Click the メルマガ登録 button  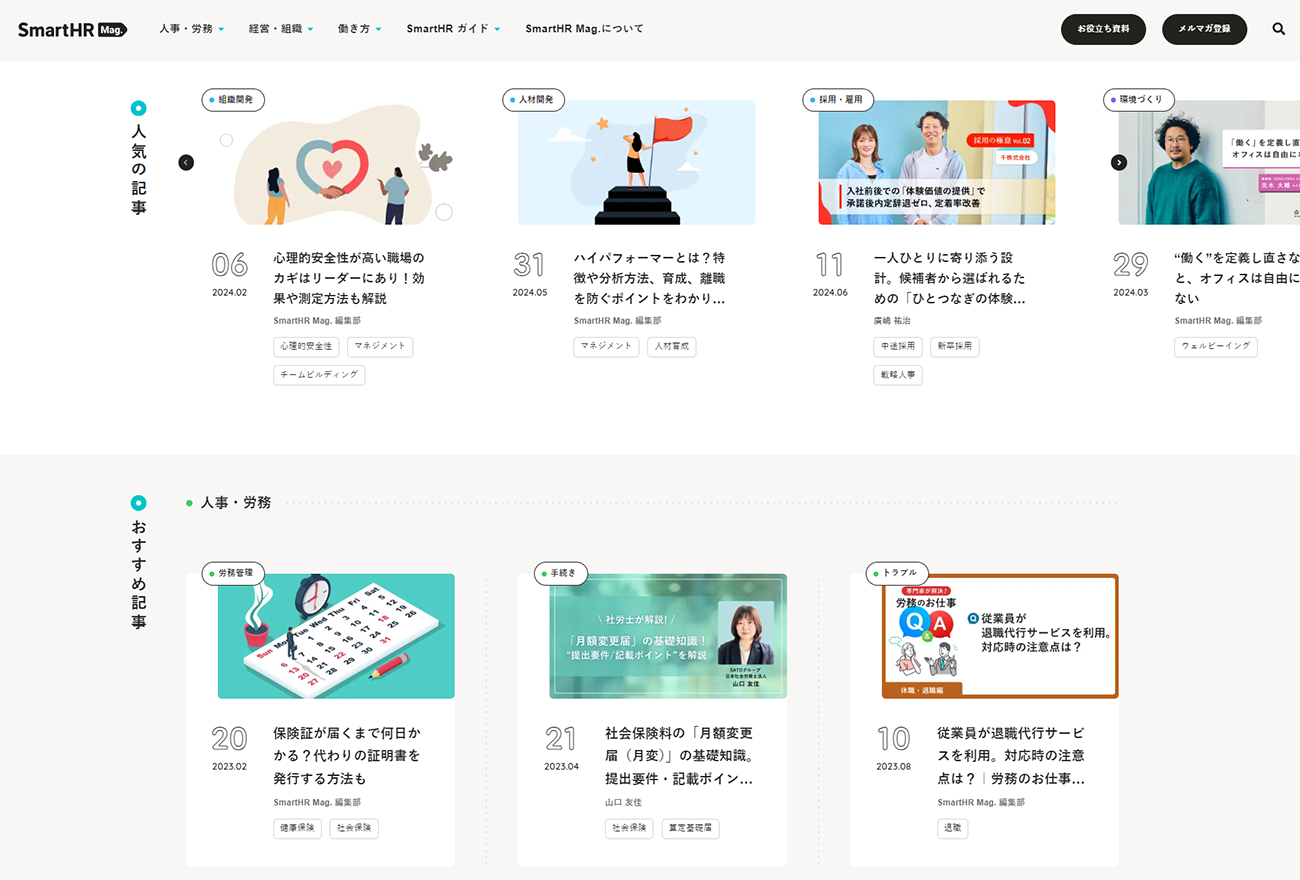1204,29
